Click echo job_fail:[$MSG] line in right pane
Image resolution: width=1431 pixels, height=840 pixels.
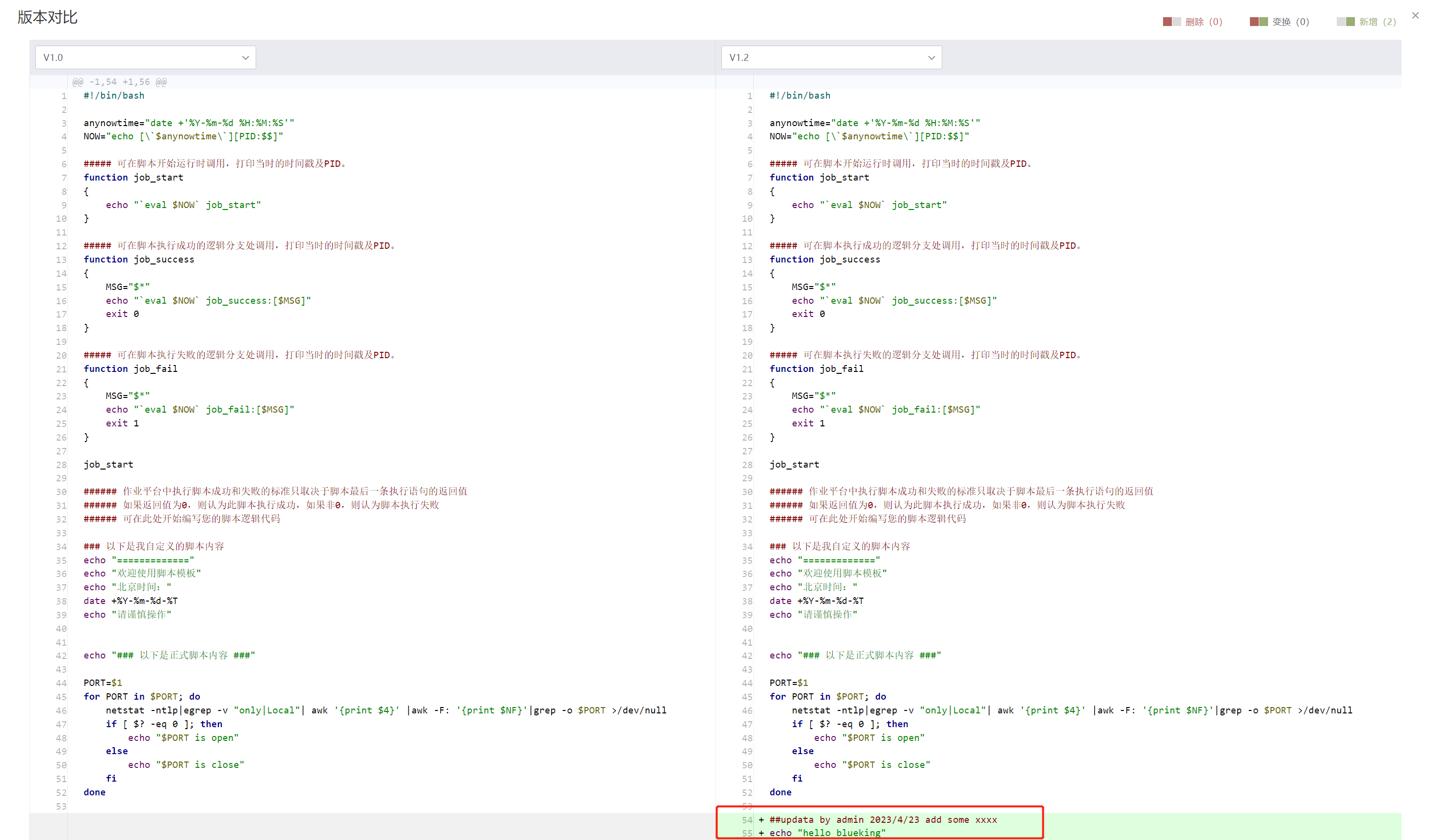tap(886, 409)
